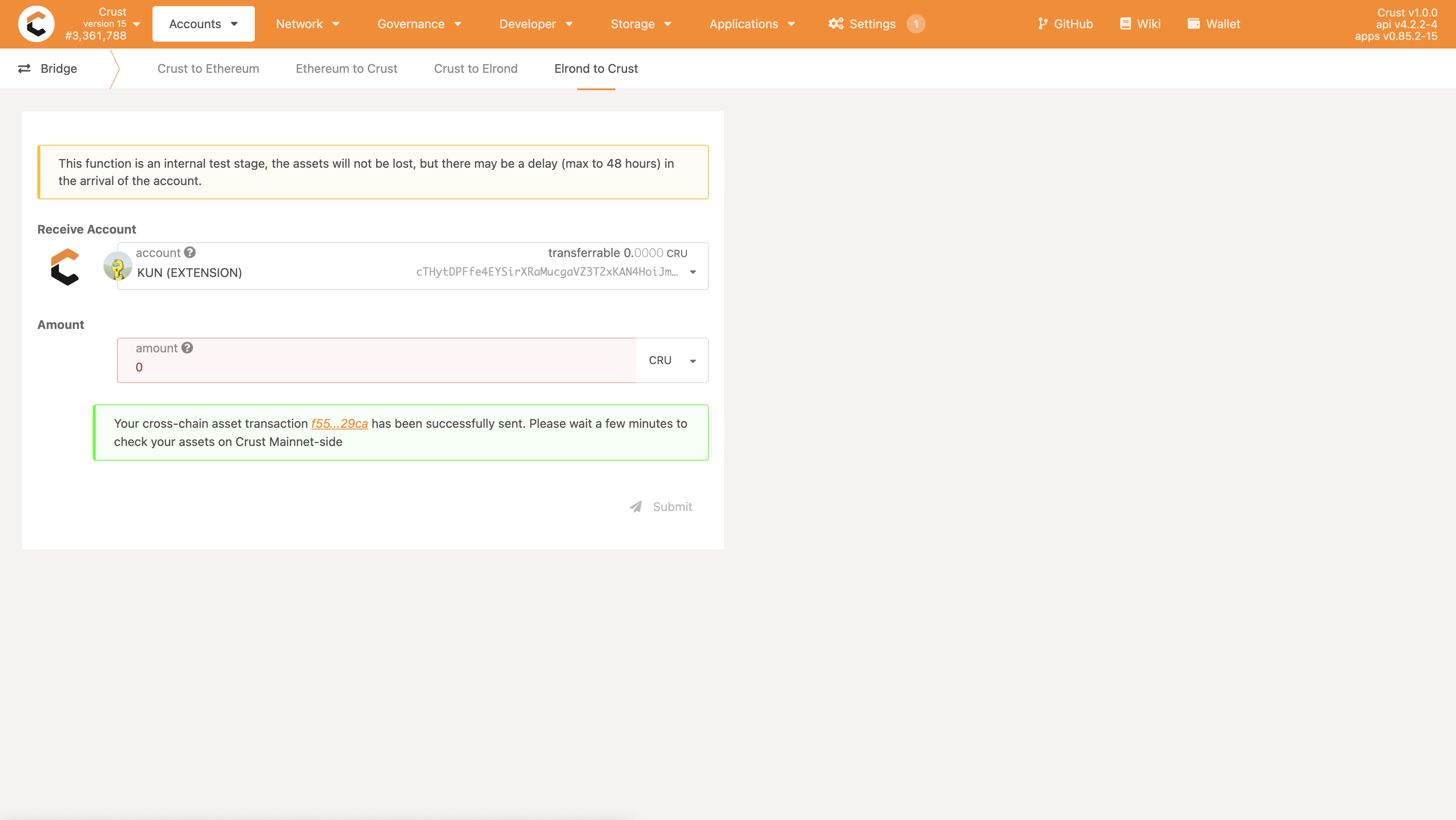
Task: Click the account address cTHytDPF text
Action: pyautogui.click(x=546, y=272)
